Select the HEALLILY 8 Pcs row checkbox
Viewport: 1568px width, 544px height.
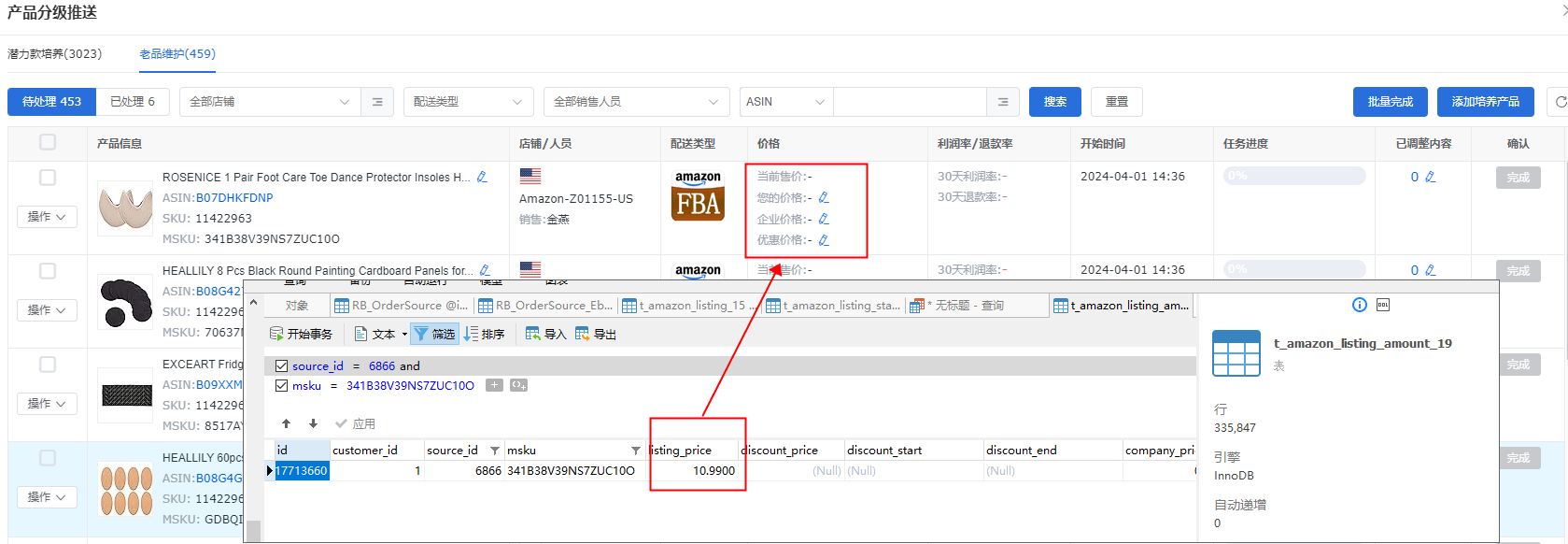pyautogui.click(x=48, y=271)
